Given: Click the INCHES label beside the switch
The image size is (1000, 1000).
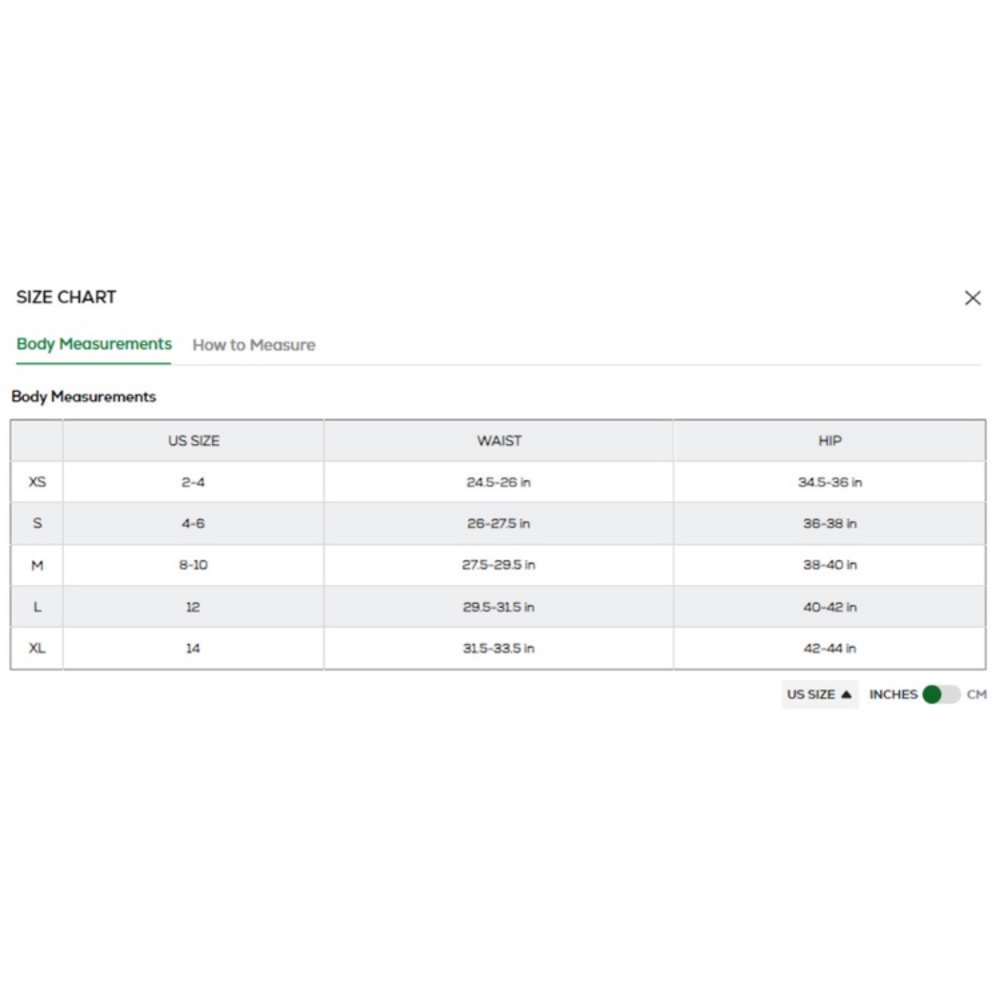Looking at the screenshot, I should pyautogui.click(x=893, y=694).
